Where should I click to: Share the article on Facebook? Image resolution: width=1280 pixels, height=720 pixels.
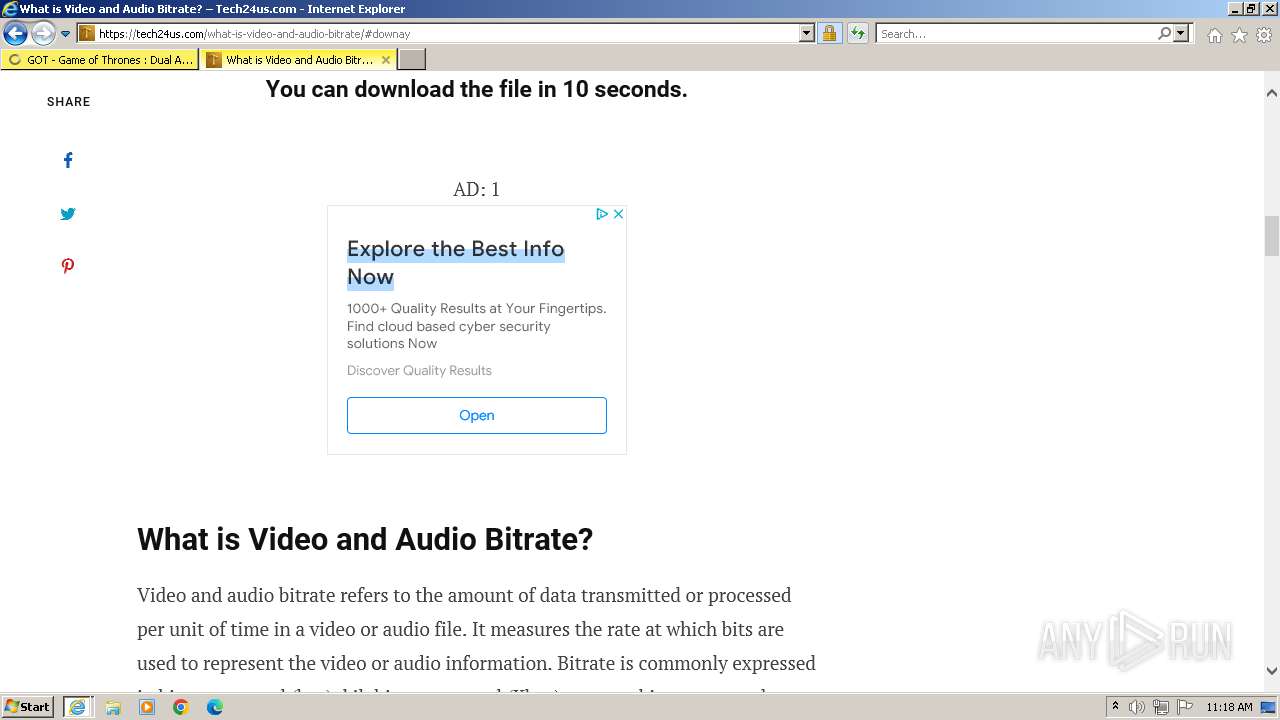pos(68,160)
